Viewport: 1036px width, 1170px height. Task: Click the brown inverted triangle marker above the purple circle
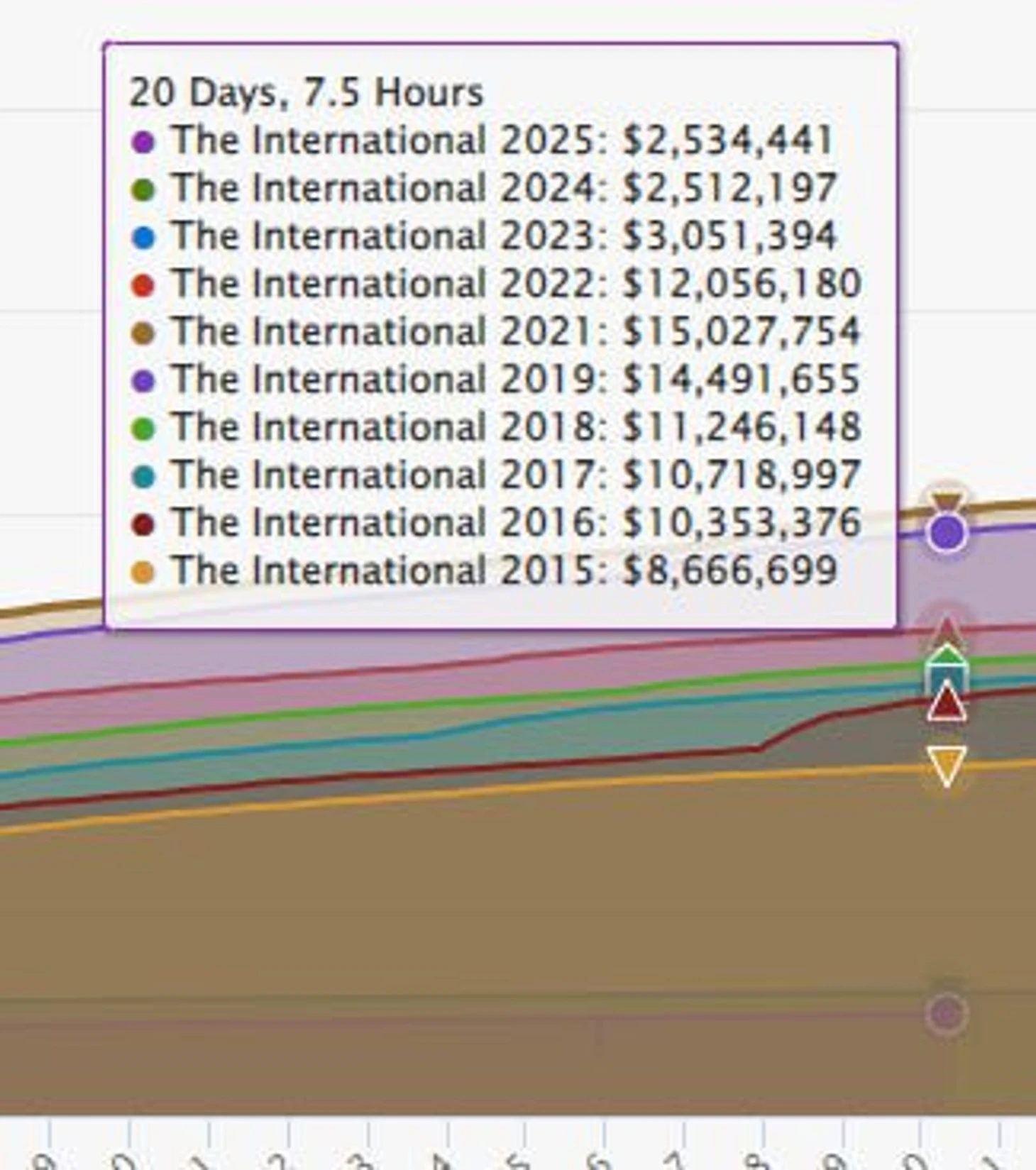coord(947,502)
